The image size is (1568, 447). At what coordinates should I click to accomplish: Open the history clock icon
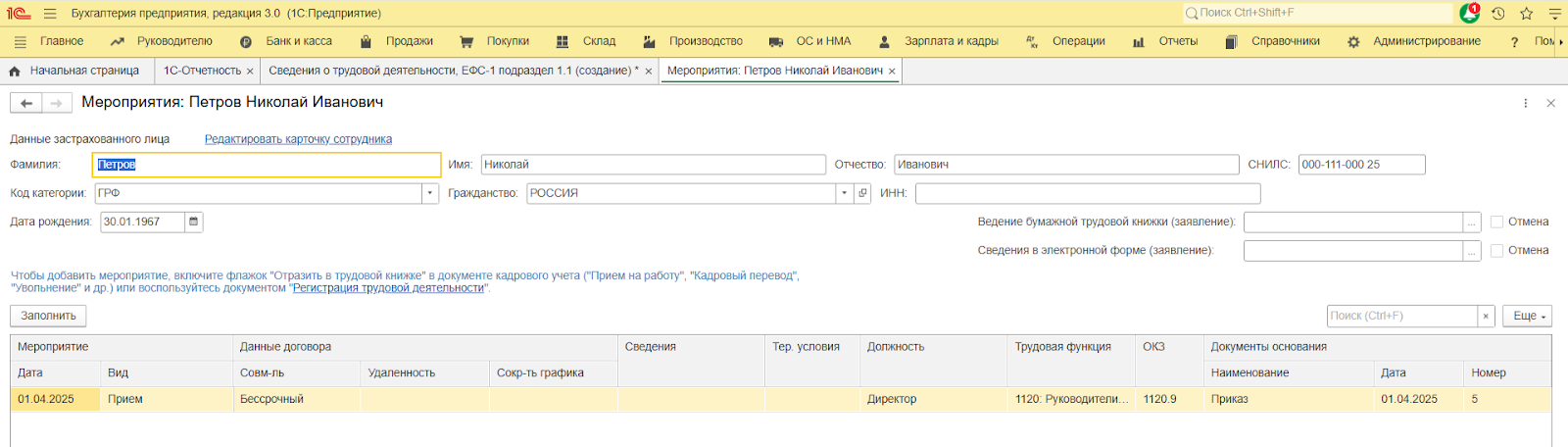(1498, 14)
